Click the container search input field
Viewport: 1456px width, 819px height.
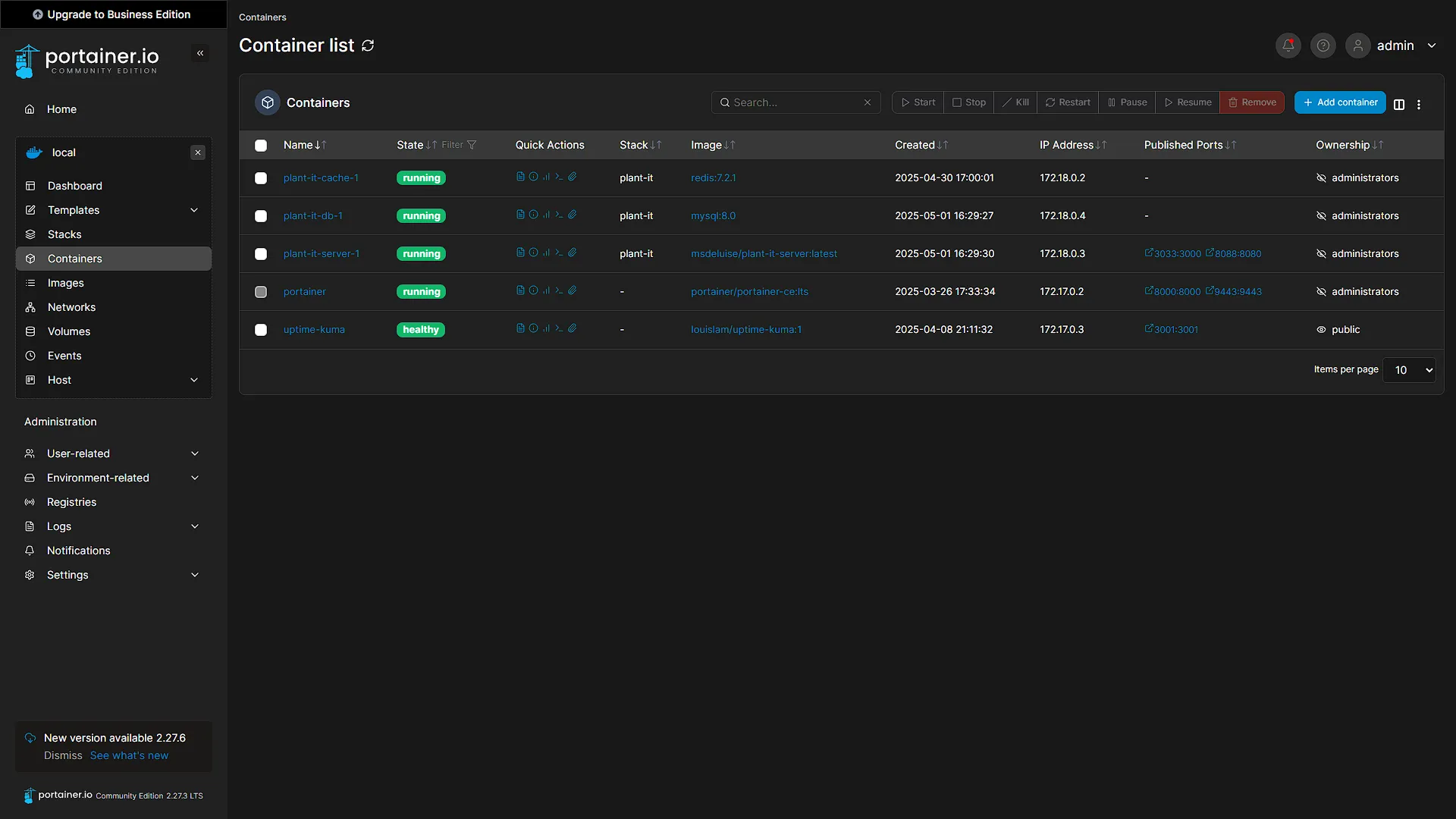pos(796,102)
